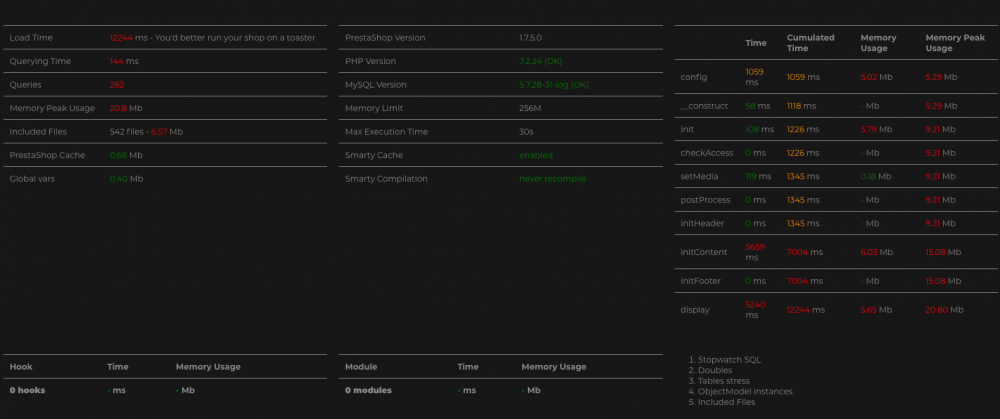Screen dimensions: 1000x419
Task: Select the postProcess row label
Action: 705,200
